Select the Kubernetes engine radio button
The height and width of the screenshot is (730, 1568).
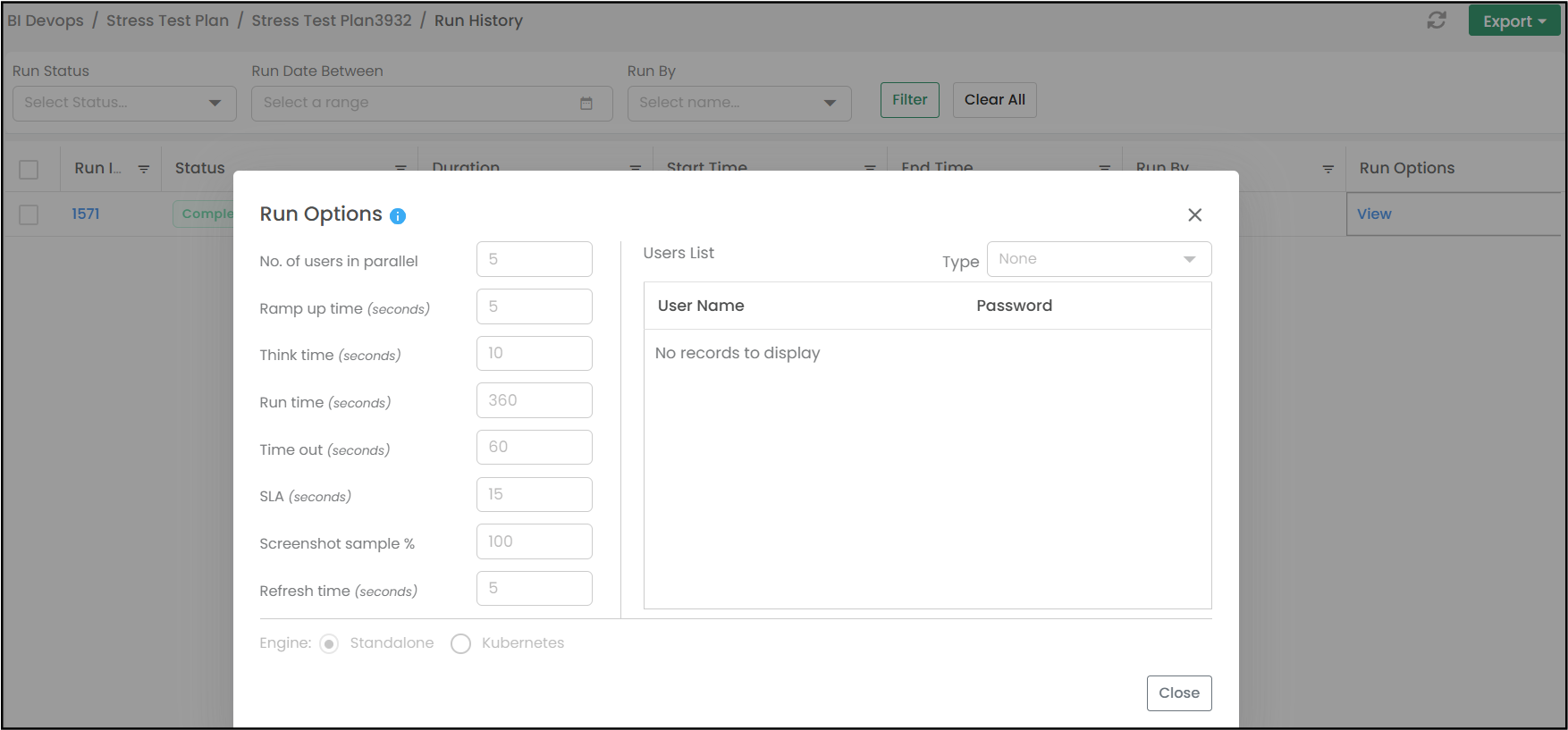(460, 644)
